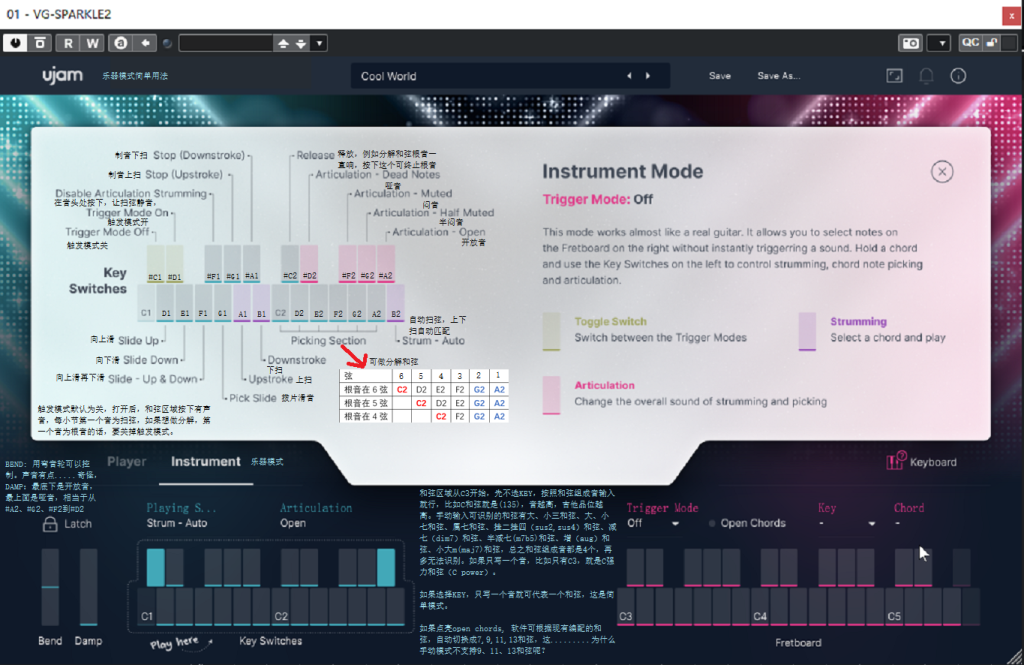Switch to the Player tab
This screenshot has width=1024, height=665.
[x=127, y=461]
